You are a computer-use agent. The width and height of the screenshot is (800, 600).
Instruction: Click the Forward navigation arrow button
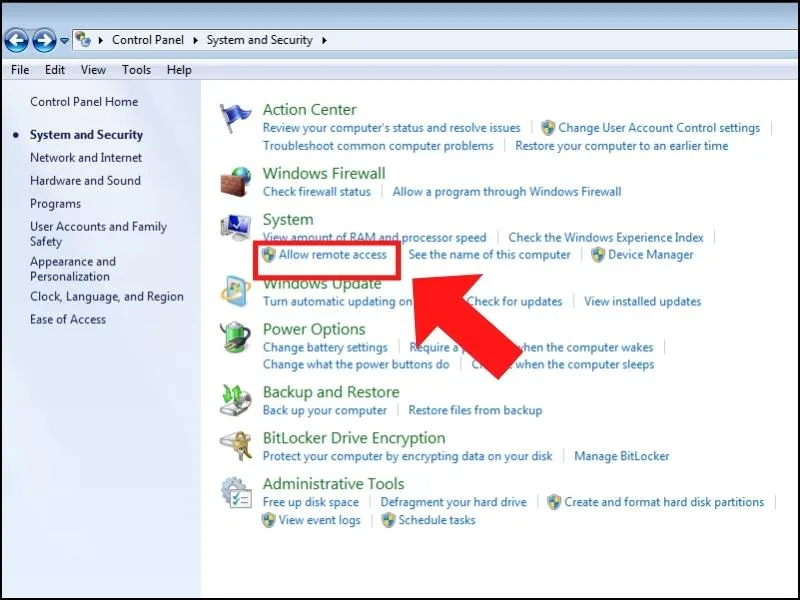44,40
